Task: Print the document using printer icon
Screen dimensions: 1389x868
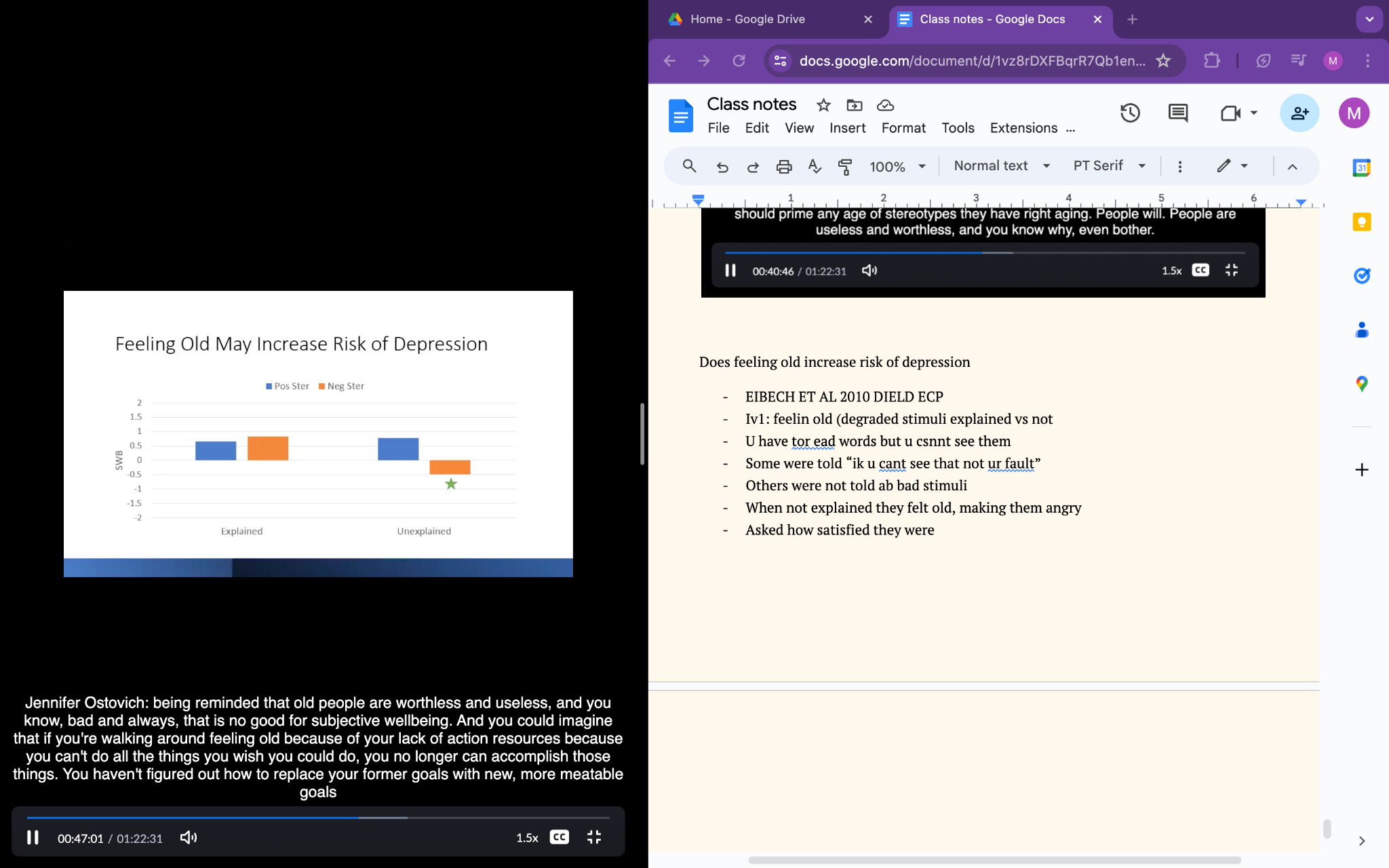Action: (x=784, y=166)
